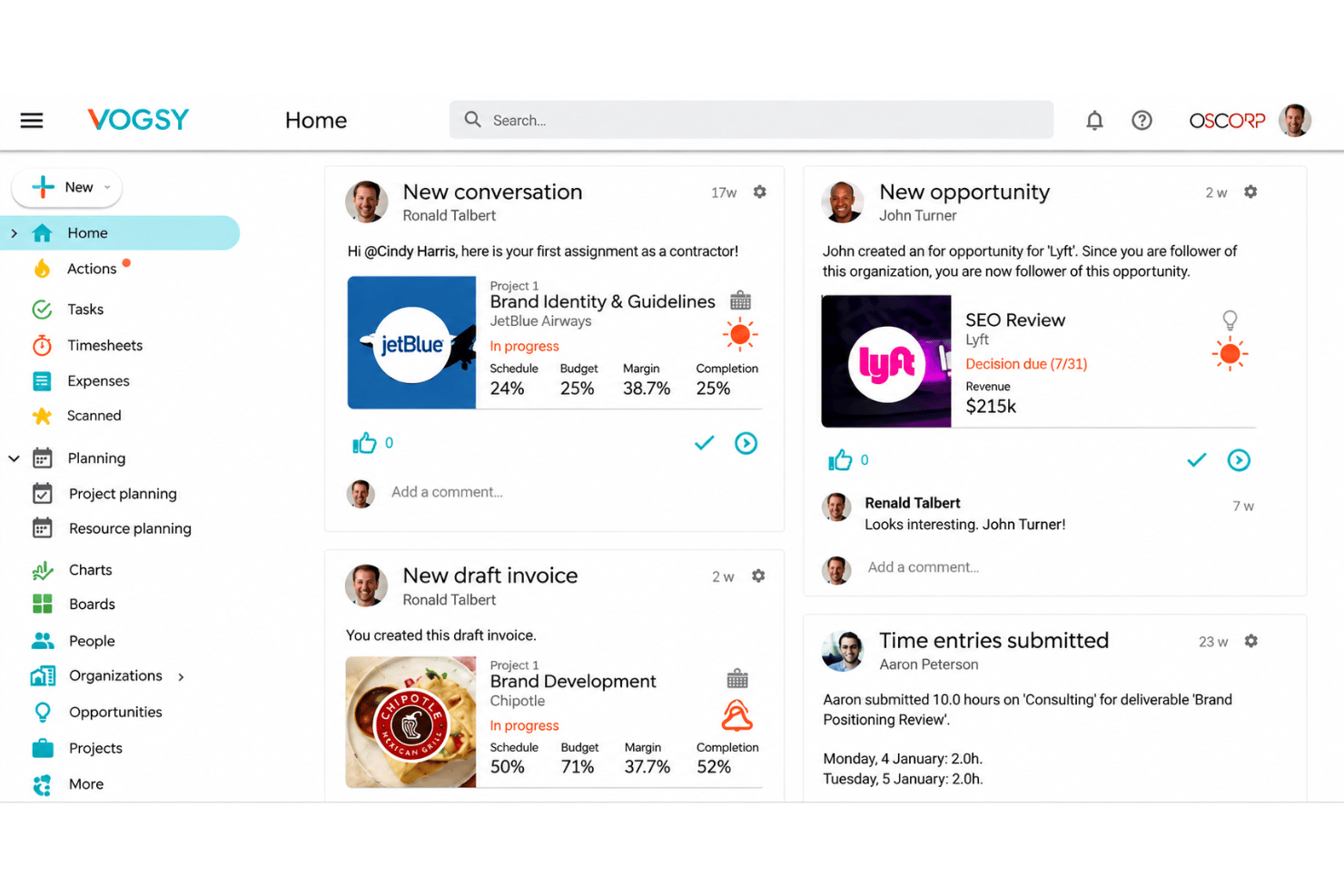The width and height of the screenshot is (1344, 896).
Task: Open settings gear on New draft invoice card
Action: click(758, 576)
